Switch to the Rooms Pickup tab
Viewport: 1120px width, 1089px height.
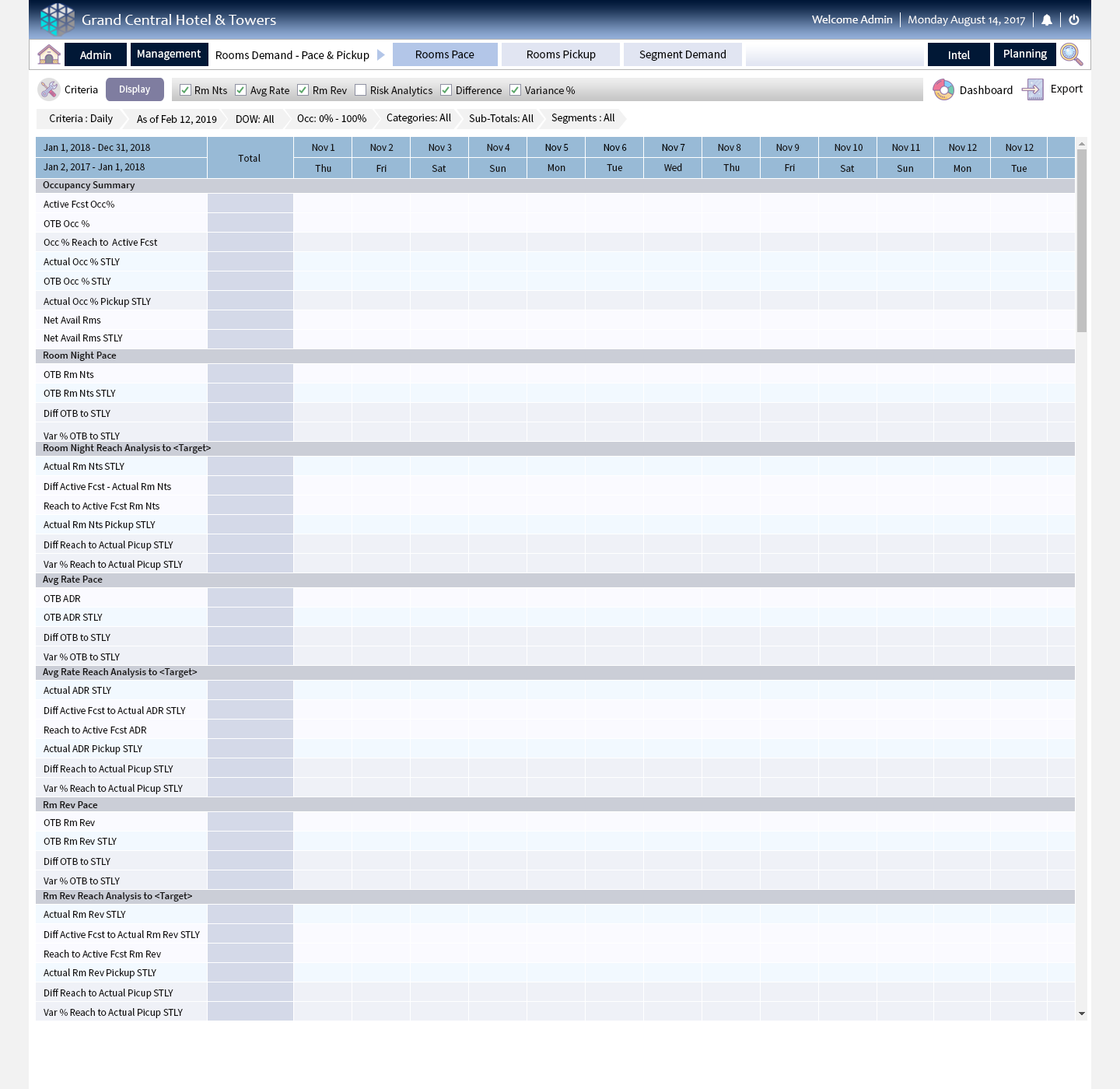tap(560, 54)
